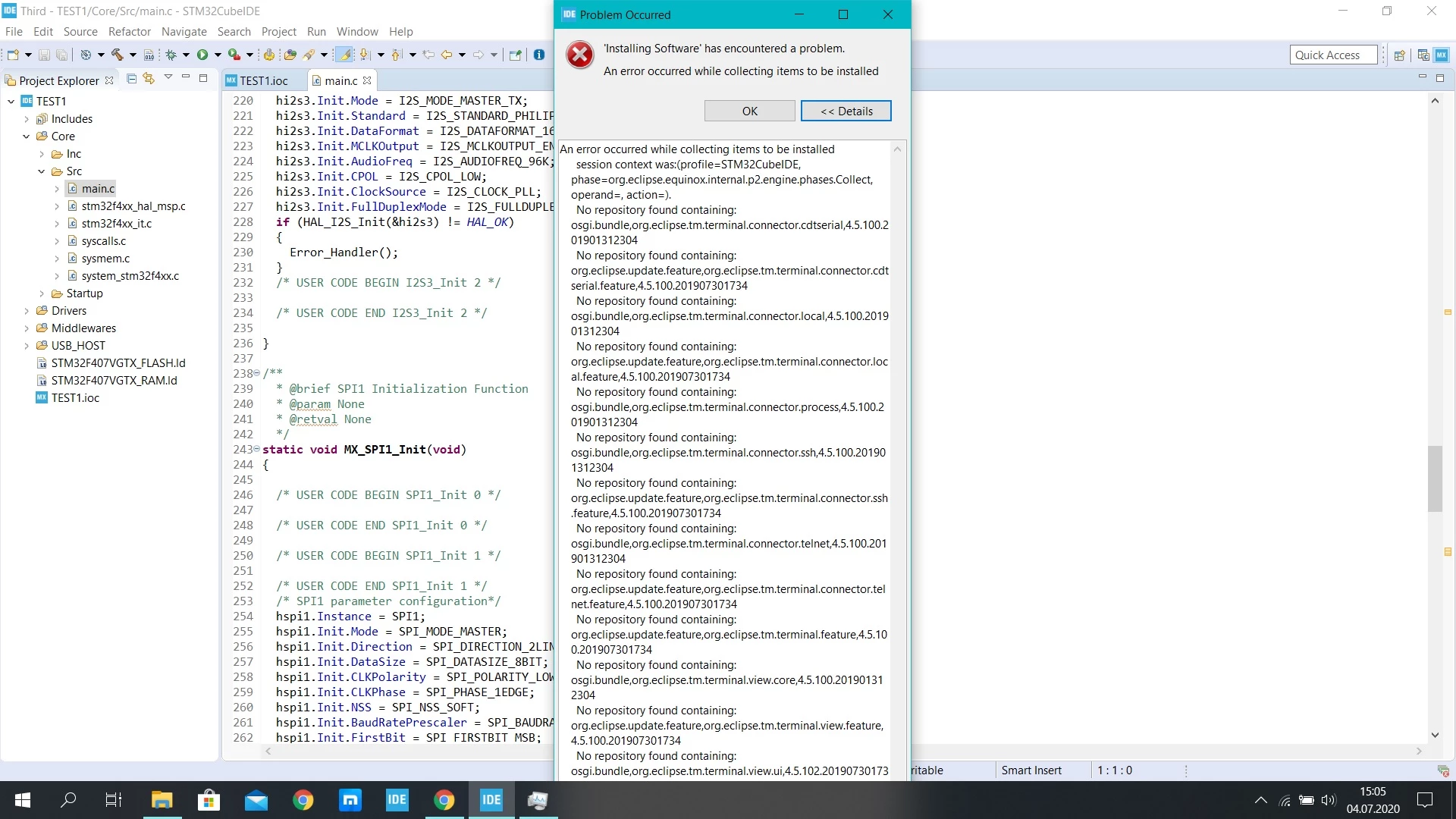
Task: Click the build configuration management icon
Action: pyautogui.click(x=86, y=55)
